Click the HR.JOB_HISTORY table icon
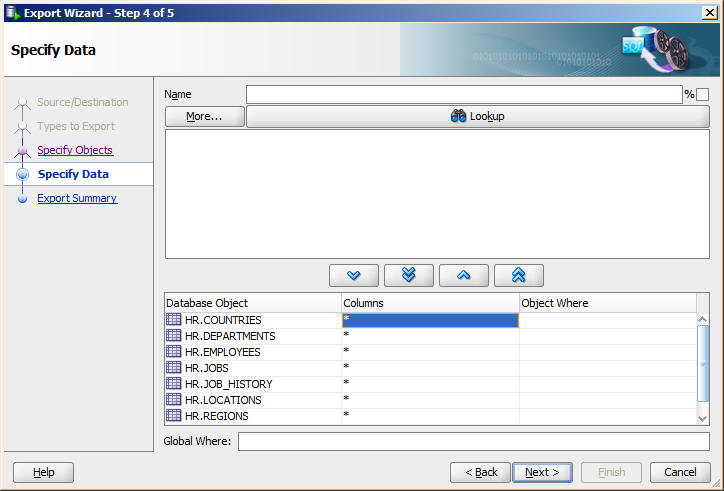The image size is (724, 491). pos(174,383)
